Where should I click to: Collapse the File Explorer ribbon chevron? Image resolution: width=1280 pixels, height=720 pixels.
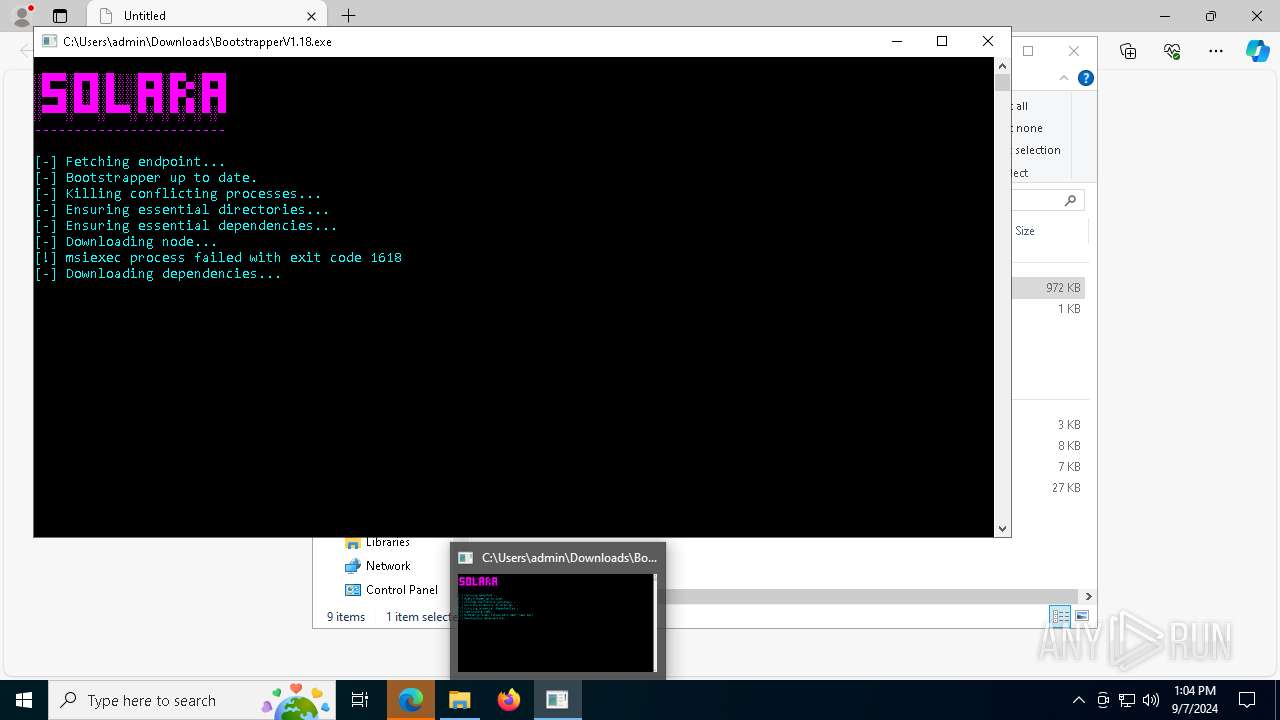(1064, 78)
